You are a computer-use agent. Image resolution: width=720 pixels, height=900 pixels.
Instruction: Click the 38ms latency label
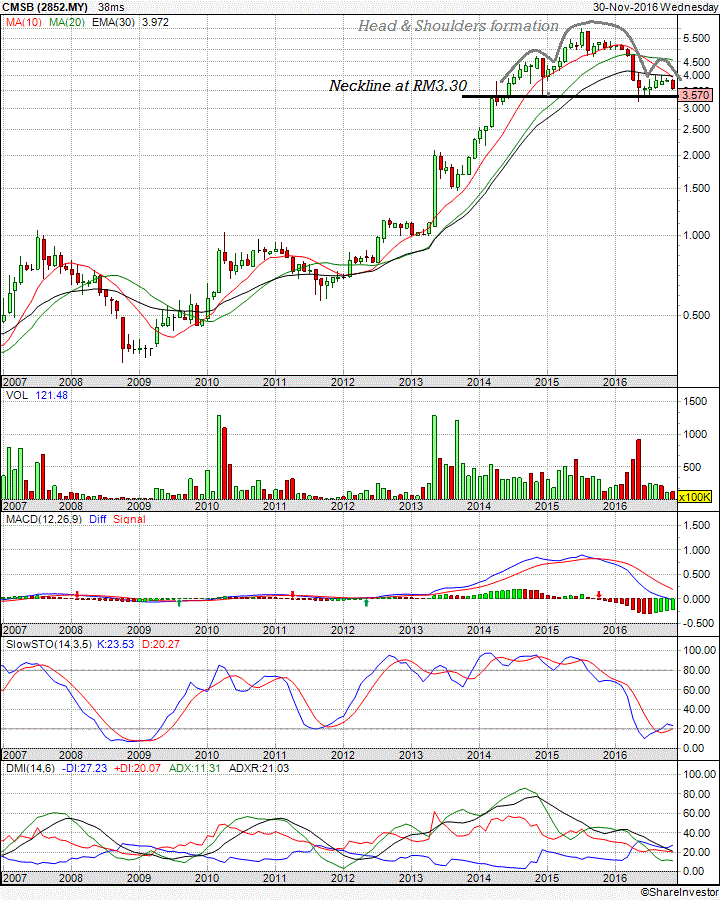tap(111, 7)
